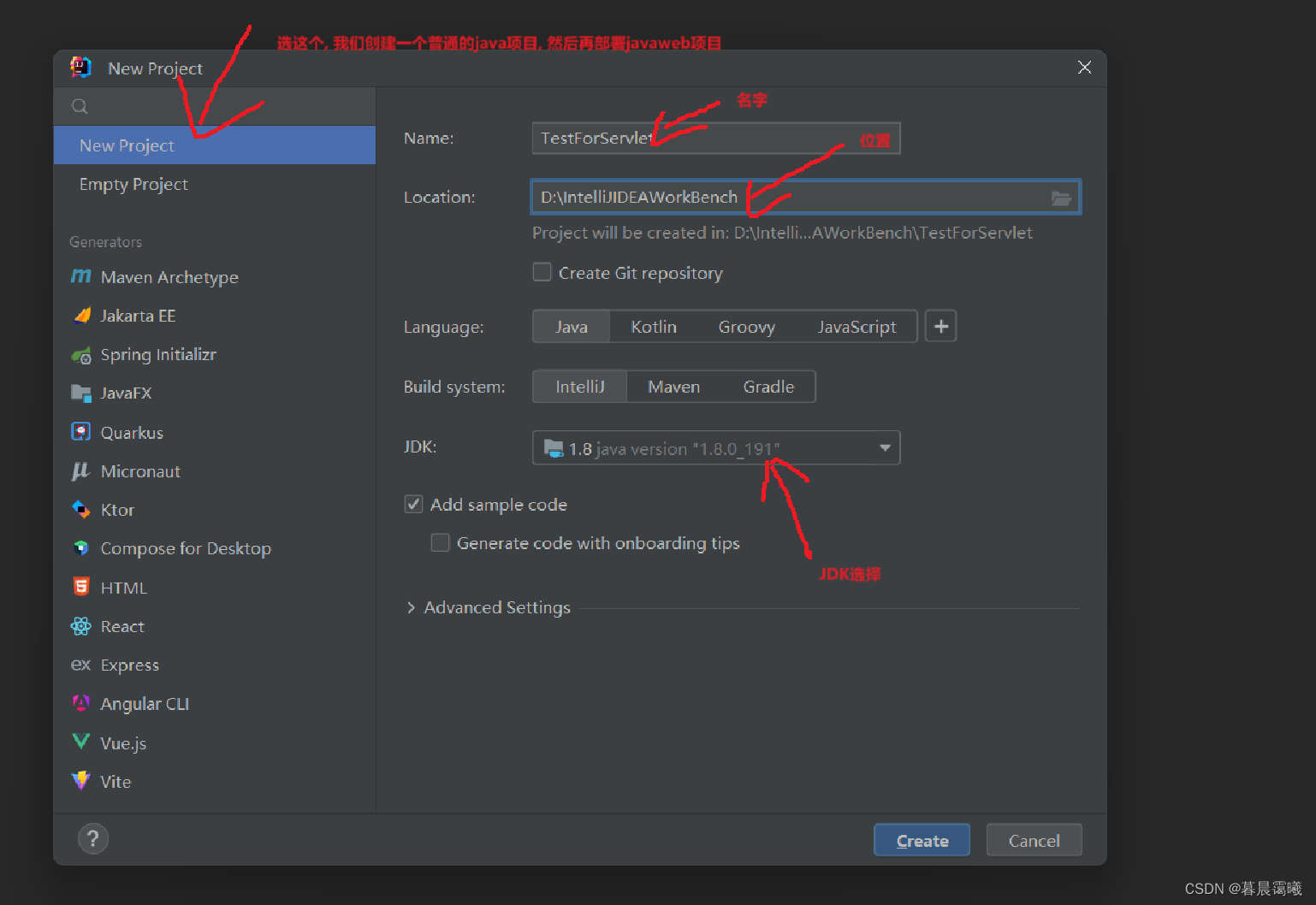Viewport: 1316px width, 905px height.
Task: Click the Vue.js logo icon
Action: click(81, 742)
